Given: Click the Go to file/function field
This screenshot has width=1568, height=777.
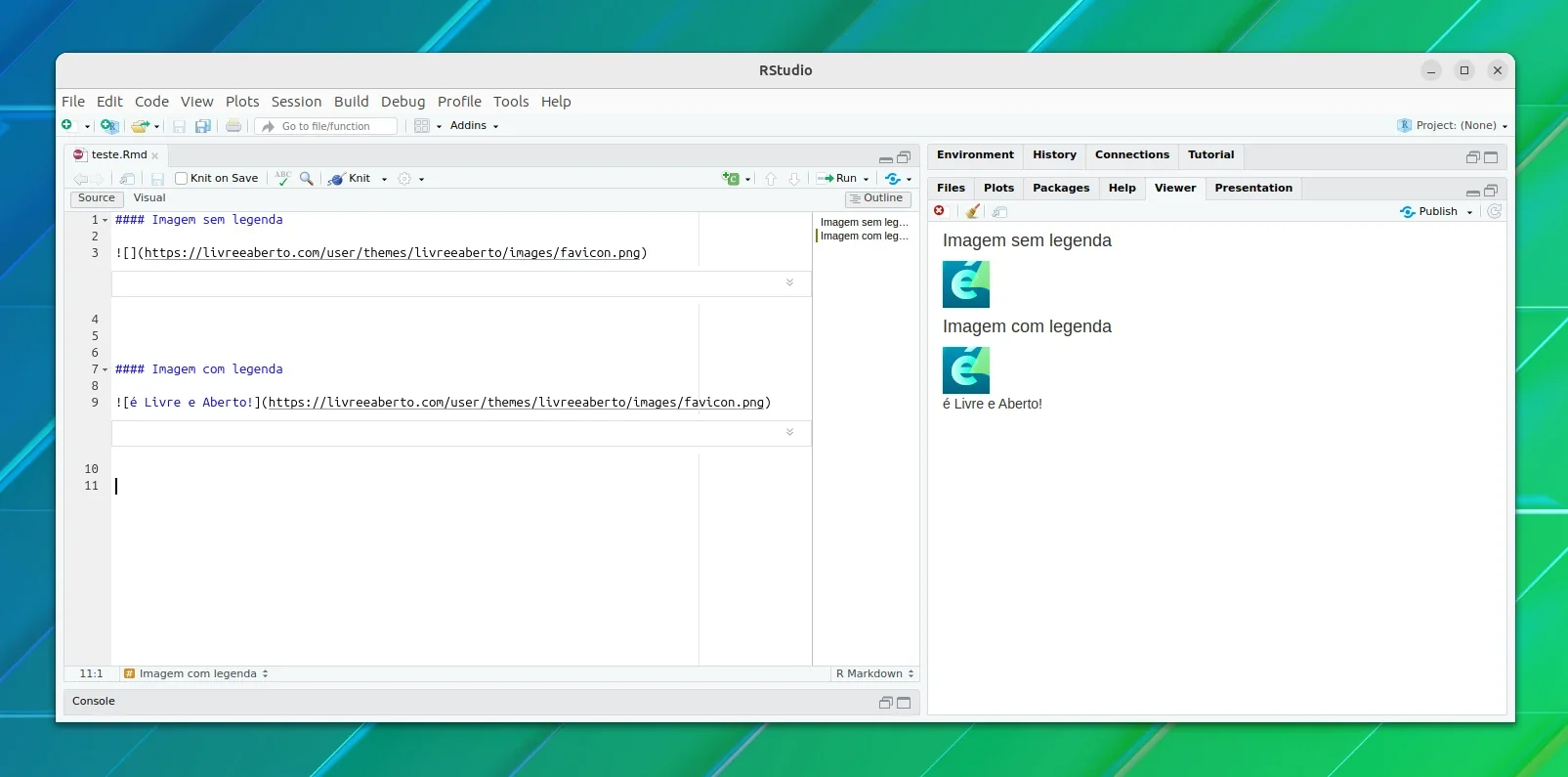Looking at the screenshot, I should point(326,126).
